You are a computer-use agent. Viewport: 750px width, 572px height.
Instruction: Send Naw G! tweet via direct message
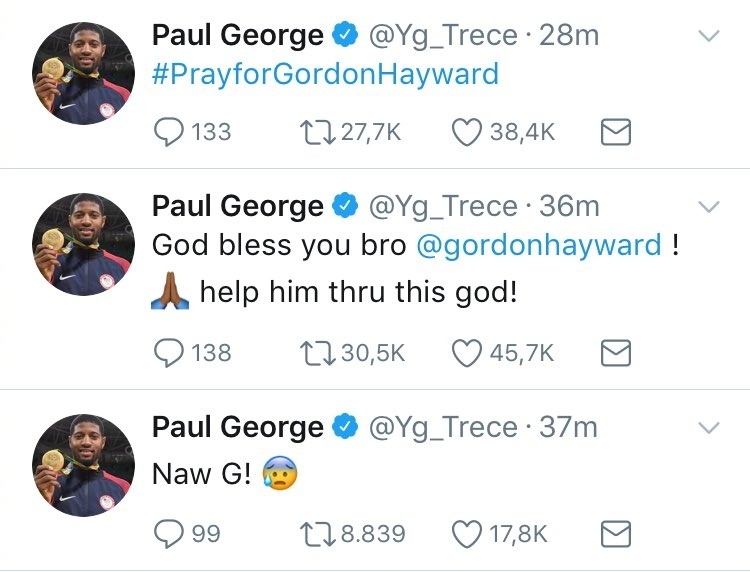click(x=616, y=534)
